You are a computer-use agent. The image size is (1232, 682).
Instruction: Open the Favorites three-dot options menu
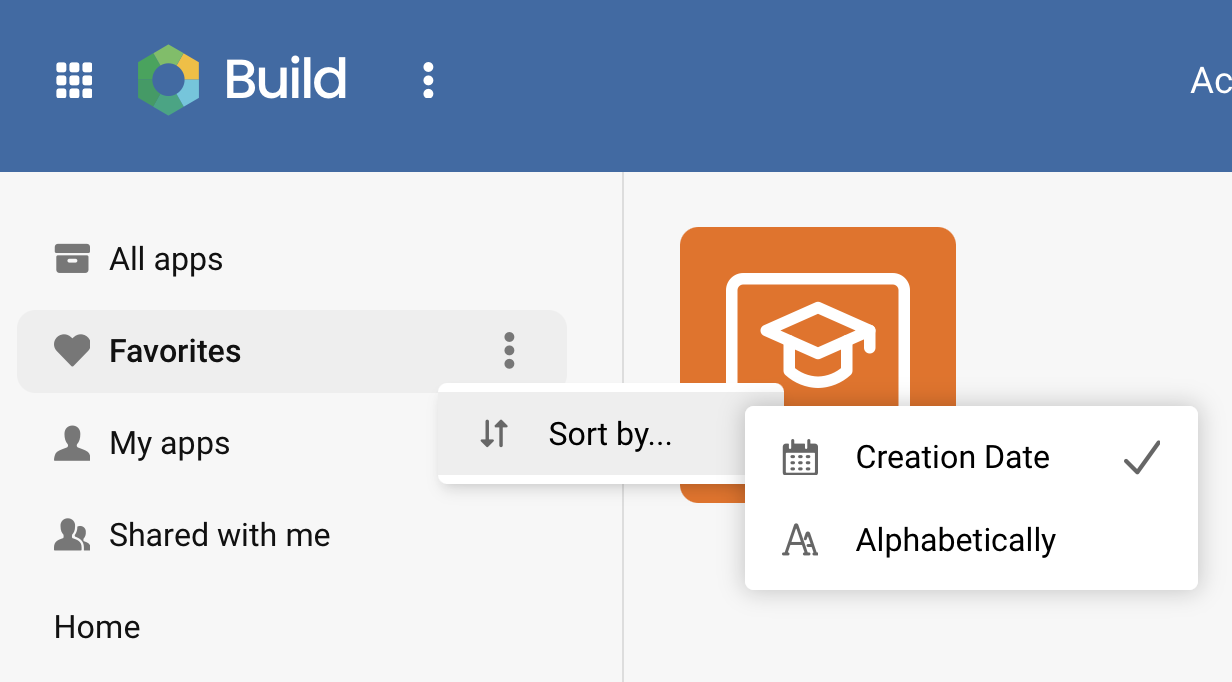[x=509, y=351]
